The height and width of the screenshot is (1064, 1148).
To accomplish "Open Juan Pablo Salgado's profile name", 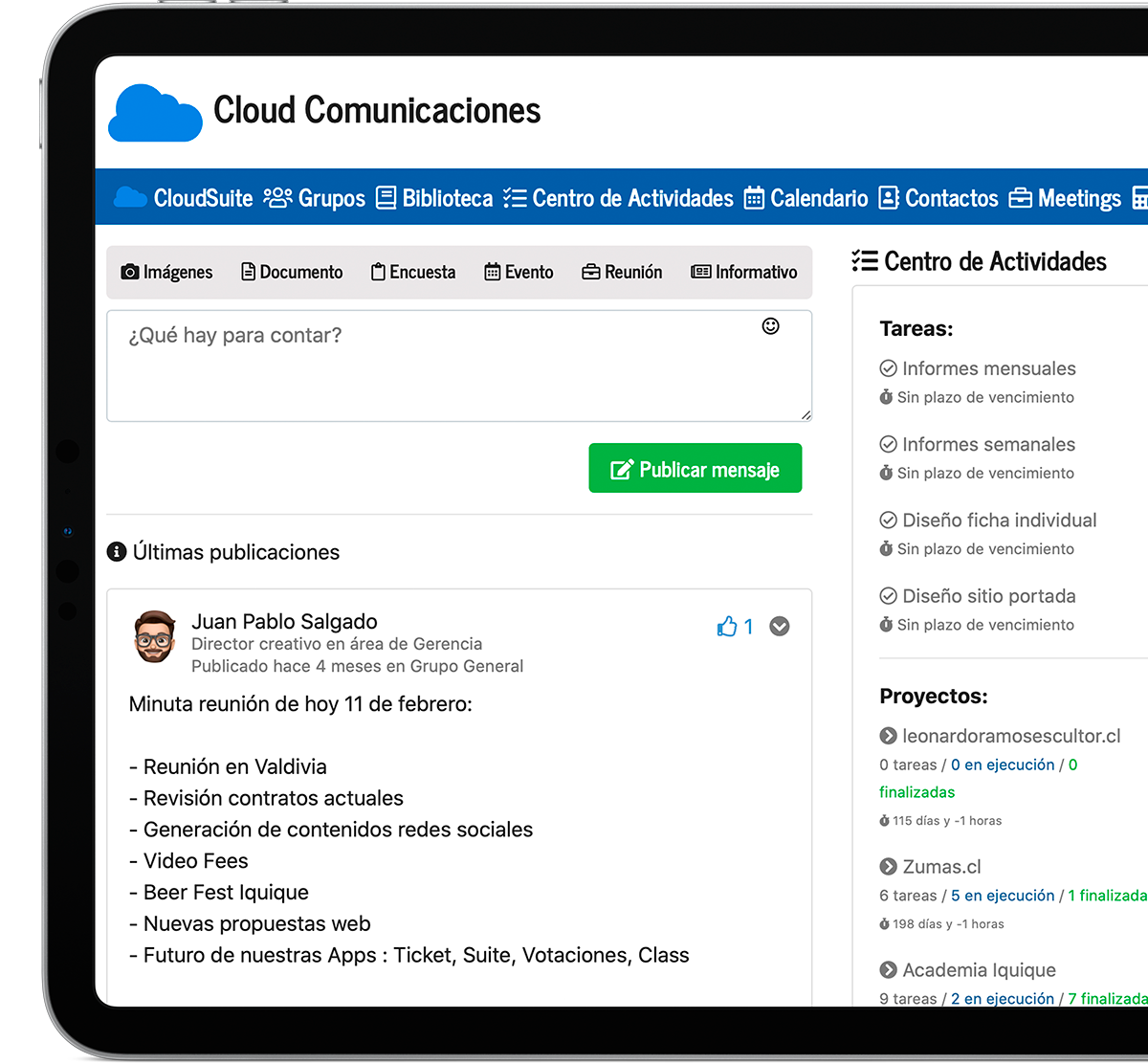I will click(284, 622).
